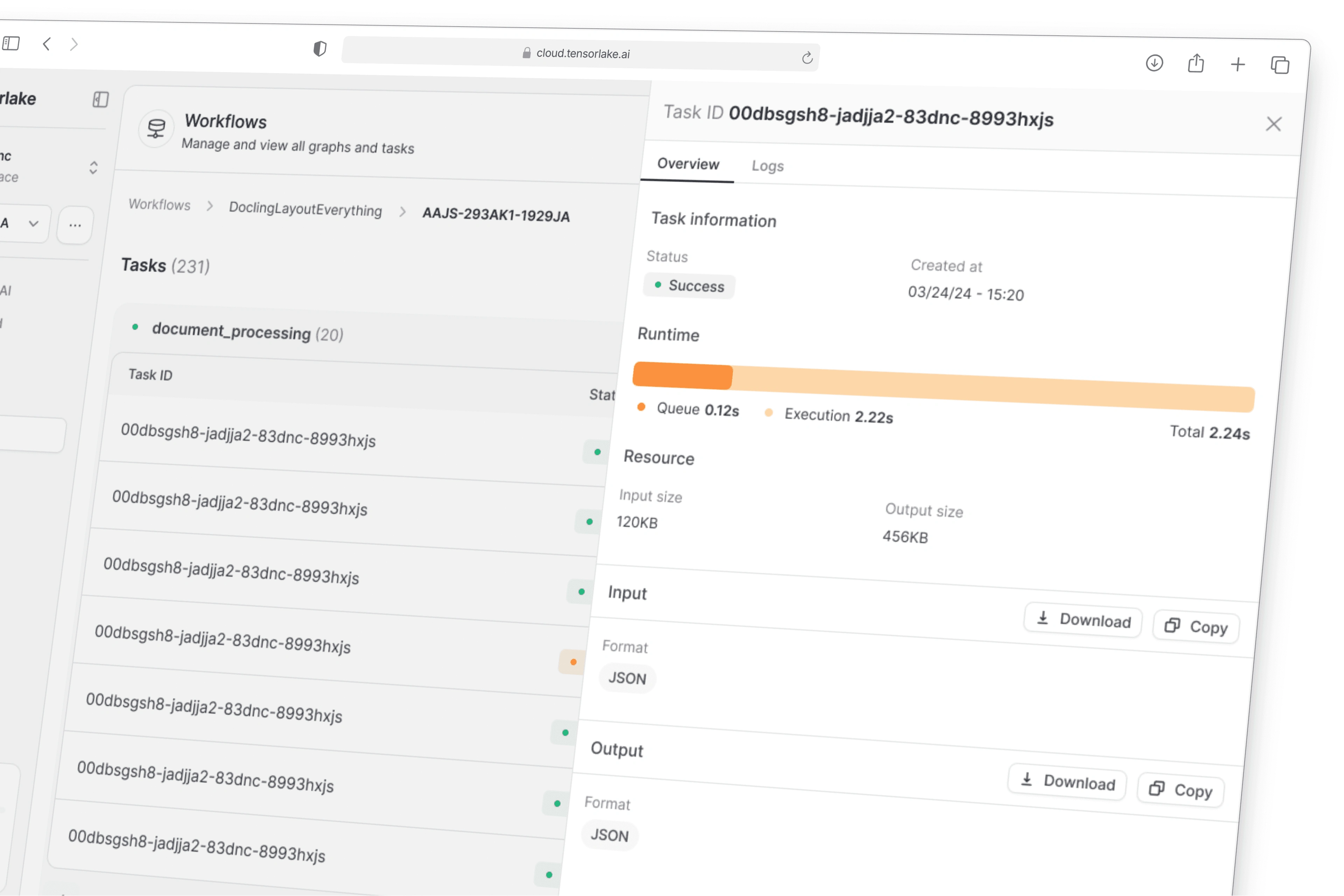Select the Overview tab
Screen dimensions: 1344x896
688,163
